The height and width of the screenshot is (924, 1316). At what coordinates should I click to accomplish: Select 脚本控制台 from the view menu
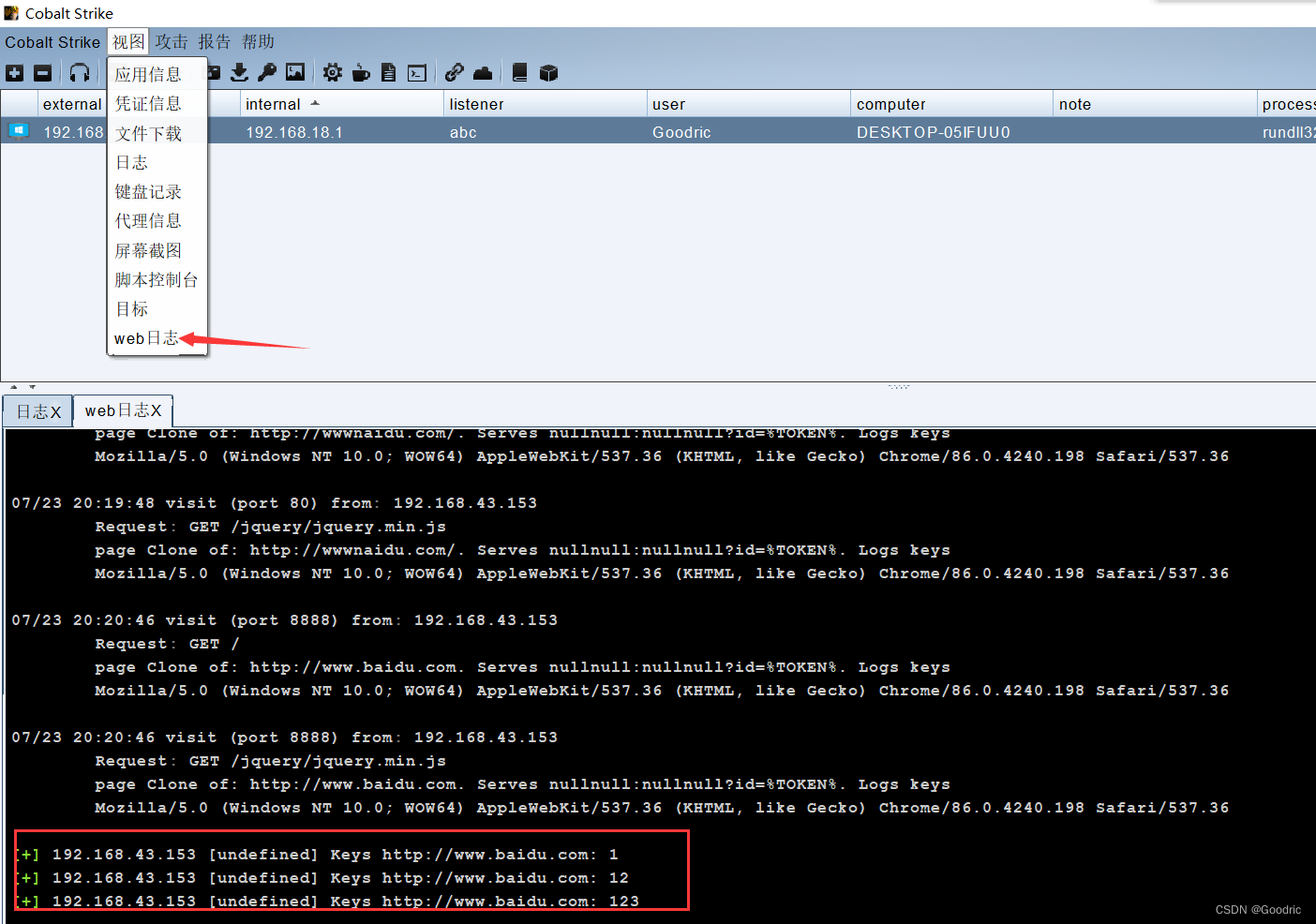point(157,279)
